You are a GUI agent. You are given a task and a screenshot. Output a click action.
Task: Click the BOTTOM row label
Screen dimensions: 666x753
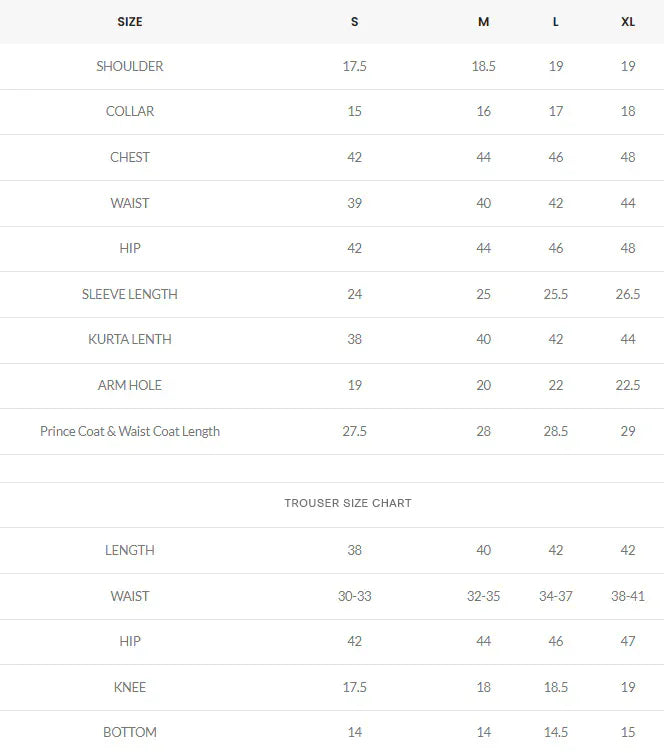click(x=130, y=732)
